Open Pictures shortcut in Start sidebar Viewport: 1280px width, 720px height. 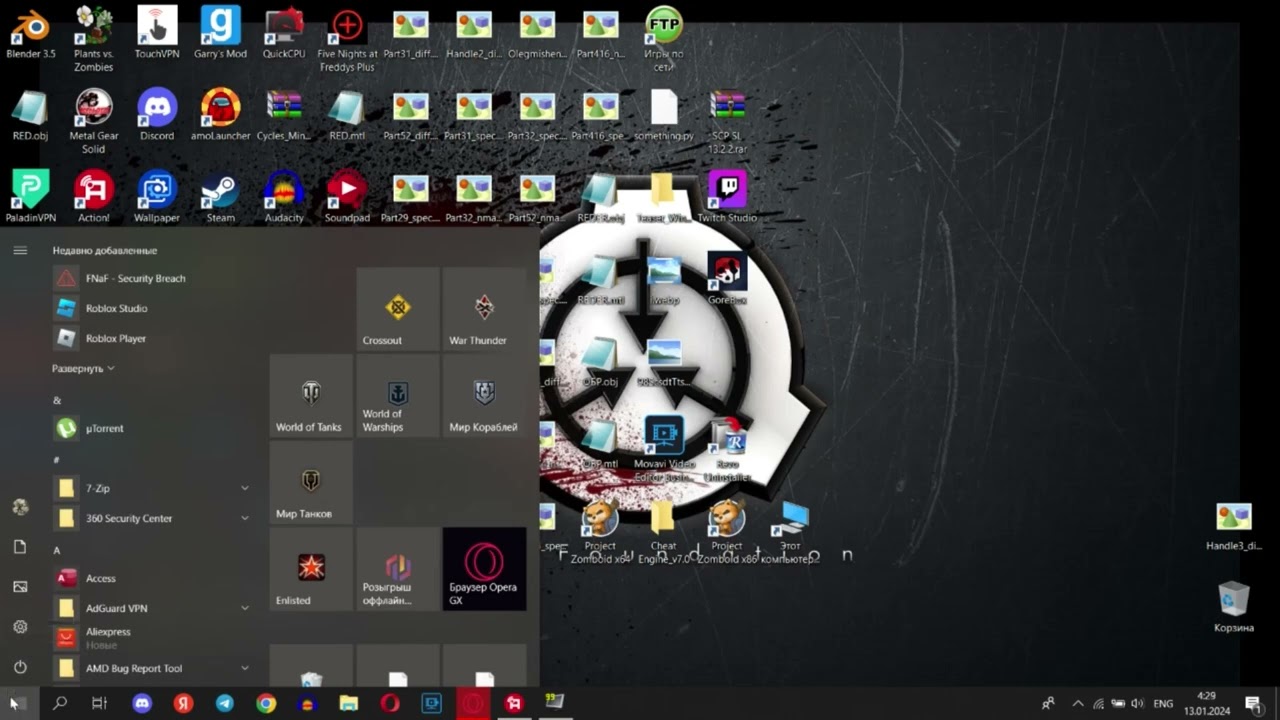[20, 587]
